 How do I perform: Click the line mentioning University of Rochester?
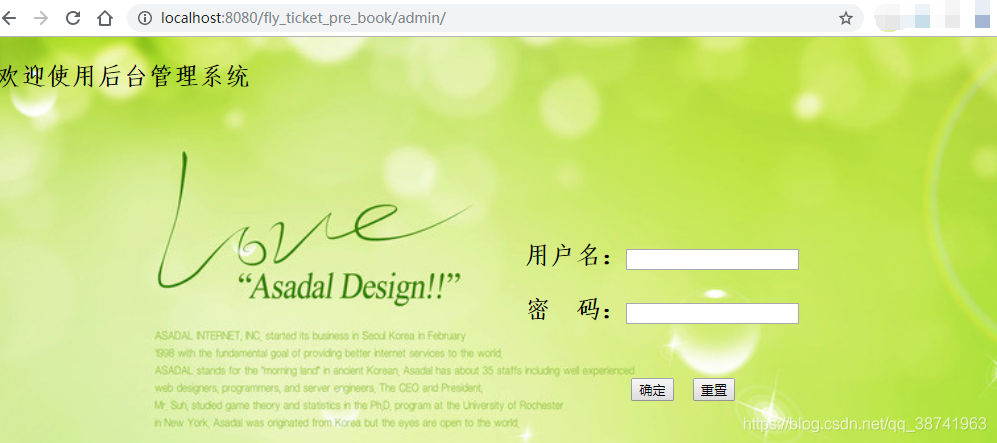tap(359, 405)
